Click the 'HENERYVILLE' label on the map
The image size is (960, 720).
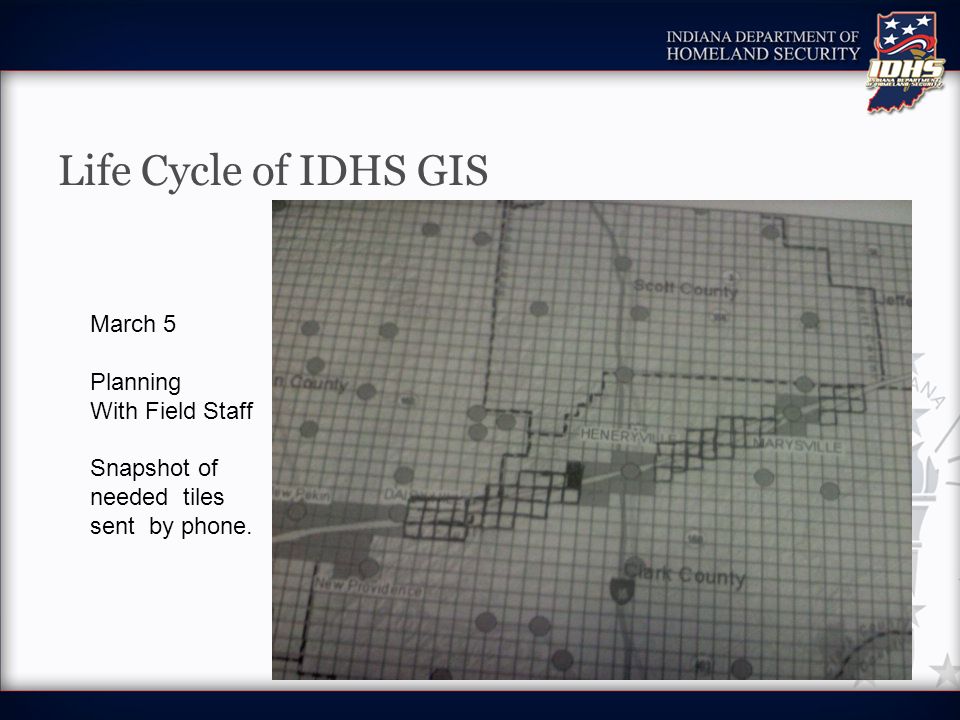626,436
